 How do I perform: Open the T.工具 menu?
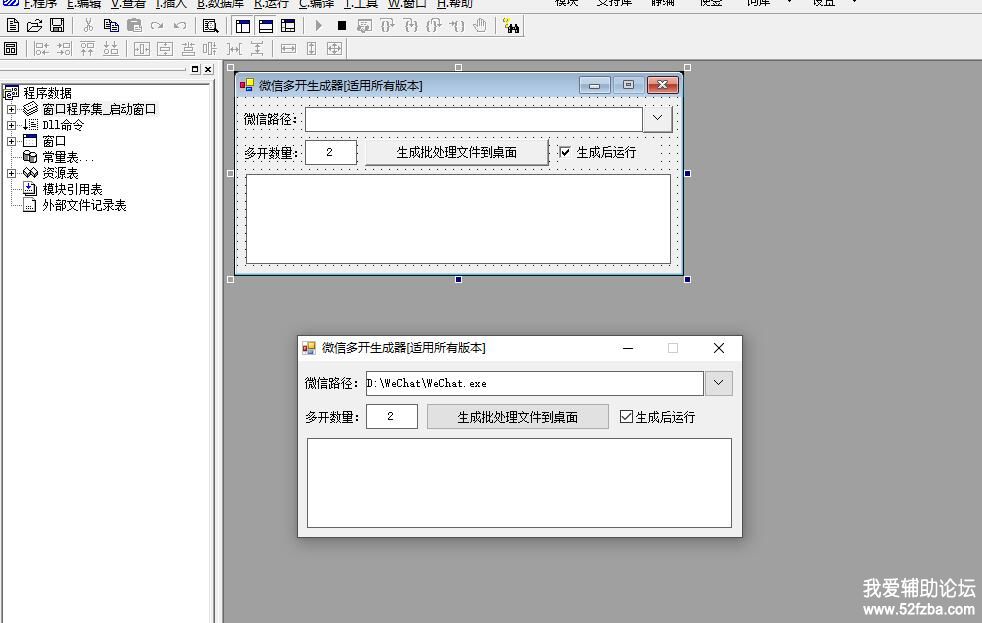click(x=361, y=4)
